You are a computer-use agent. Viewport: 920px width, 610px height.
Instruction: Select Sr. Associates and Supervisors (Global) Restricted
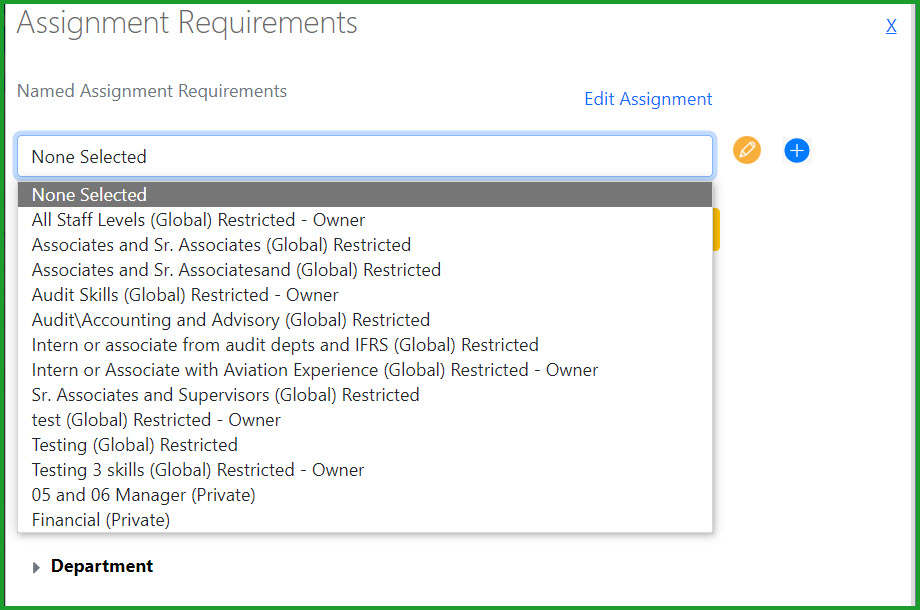coord(365,395)
